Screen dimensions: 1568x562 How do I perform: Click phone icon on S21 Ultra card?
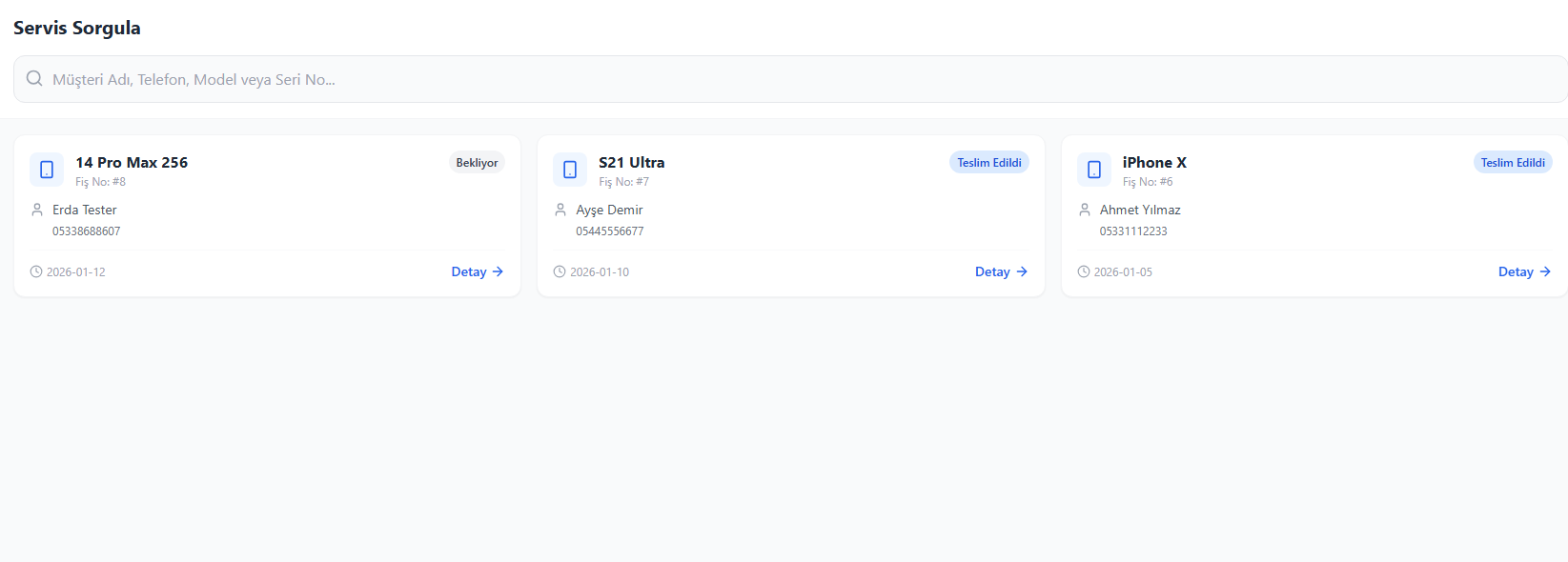[x=570, y=170]
